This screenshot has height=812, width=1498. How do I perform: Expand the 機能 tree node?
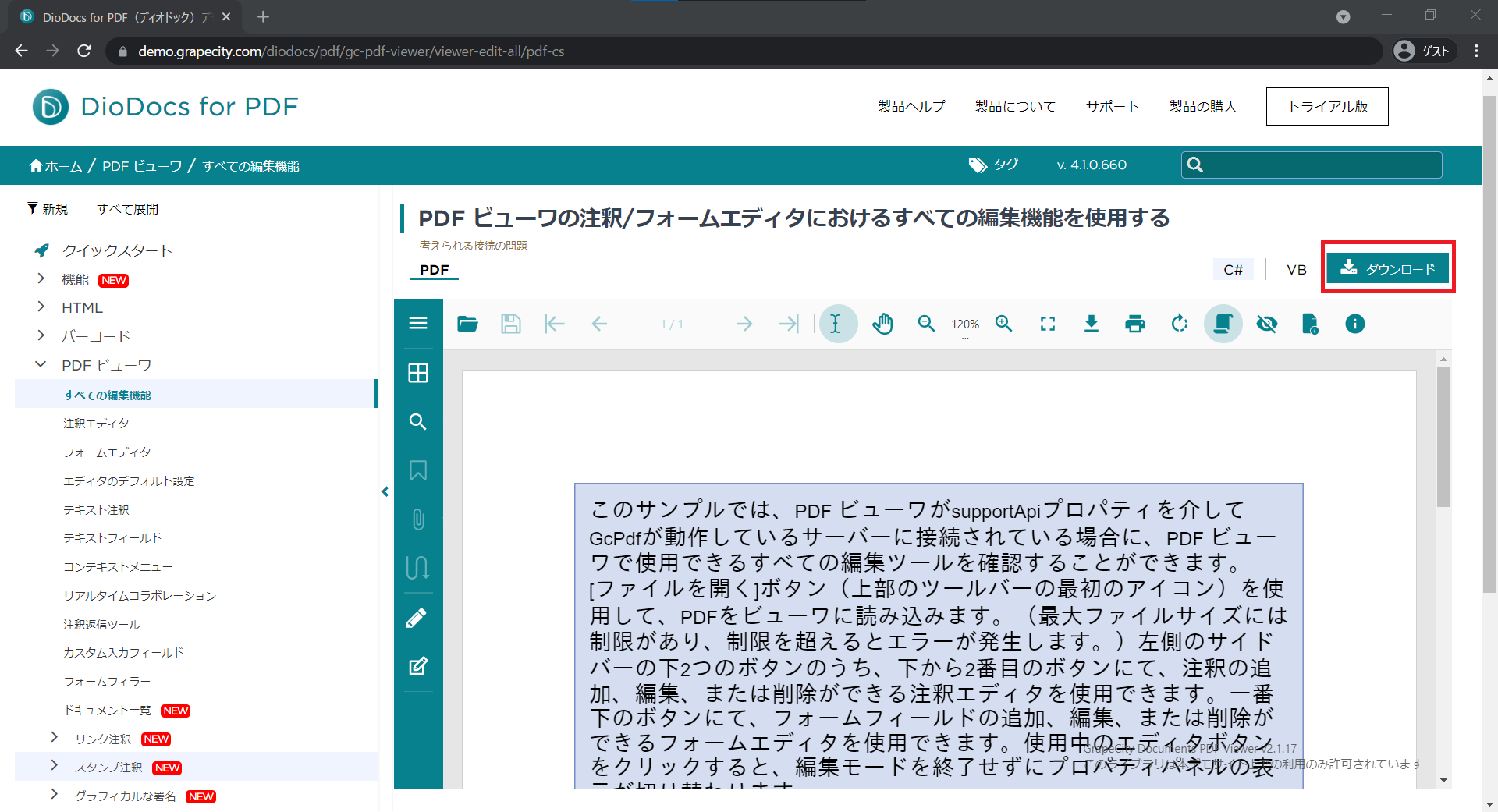click(x=41, y=278)
